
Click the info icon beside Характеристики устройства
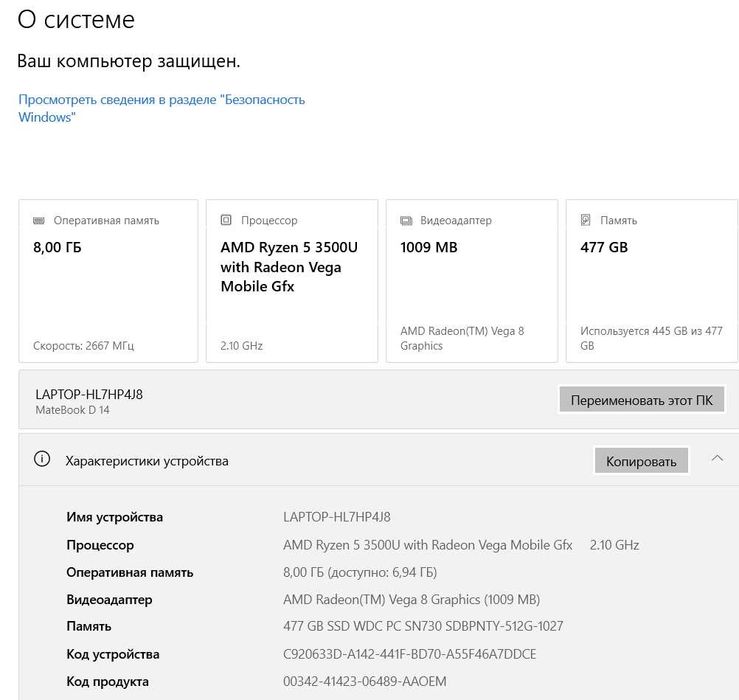[42, 459]
